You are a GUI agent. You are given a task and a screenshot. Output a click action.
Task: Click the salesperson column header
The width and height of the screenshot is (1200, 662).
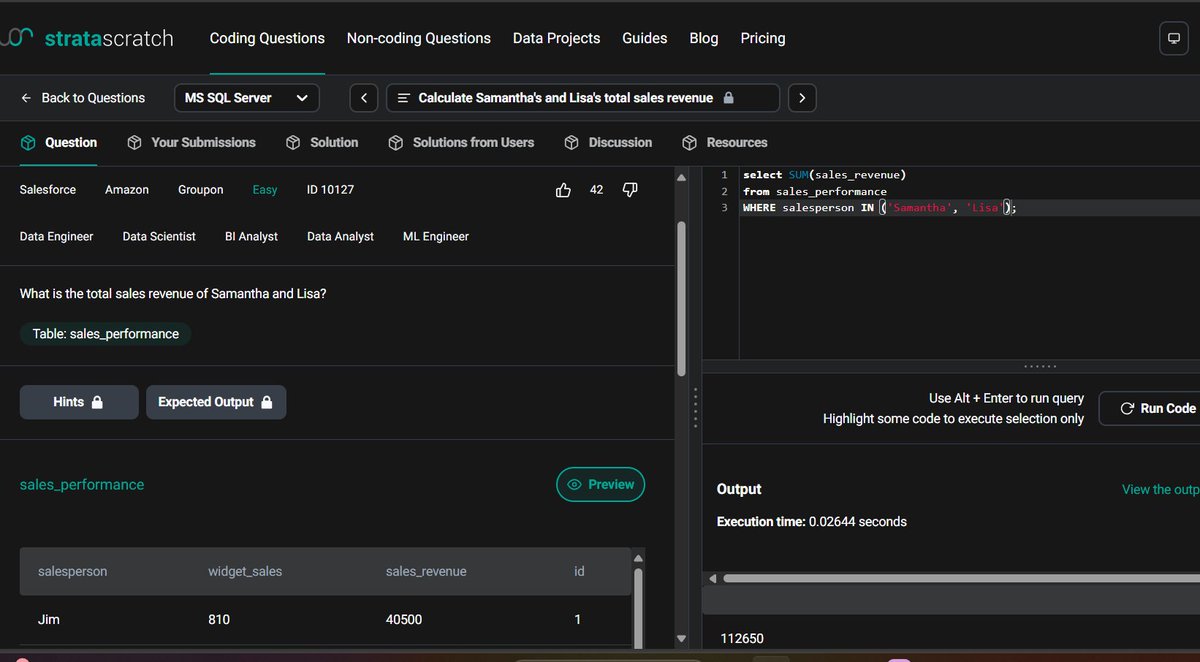72,572
